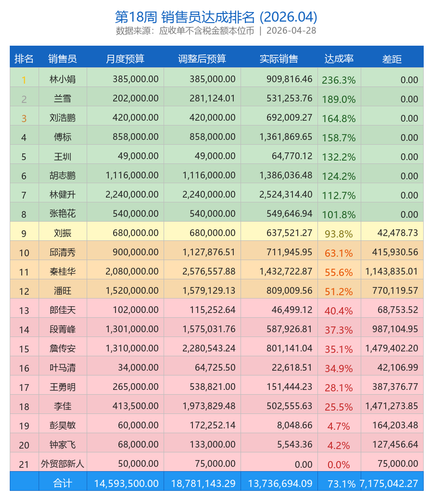Click the 合计 total label
The image size is (433, 500).
point(62,483)
